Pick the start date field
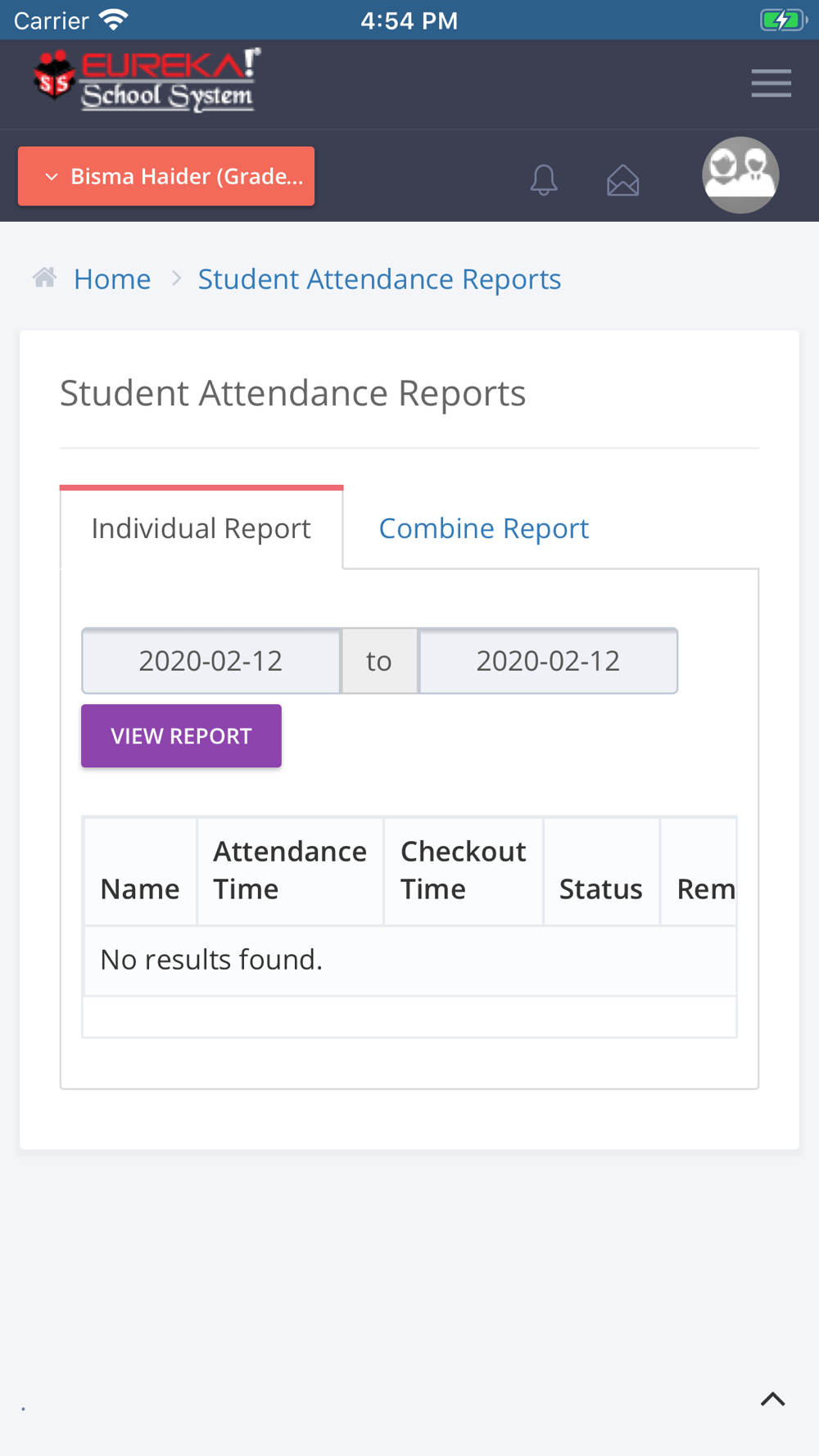Image resolution: width=819 pixels, height=1456 pixels. [x=211, y=661]
